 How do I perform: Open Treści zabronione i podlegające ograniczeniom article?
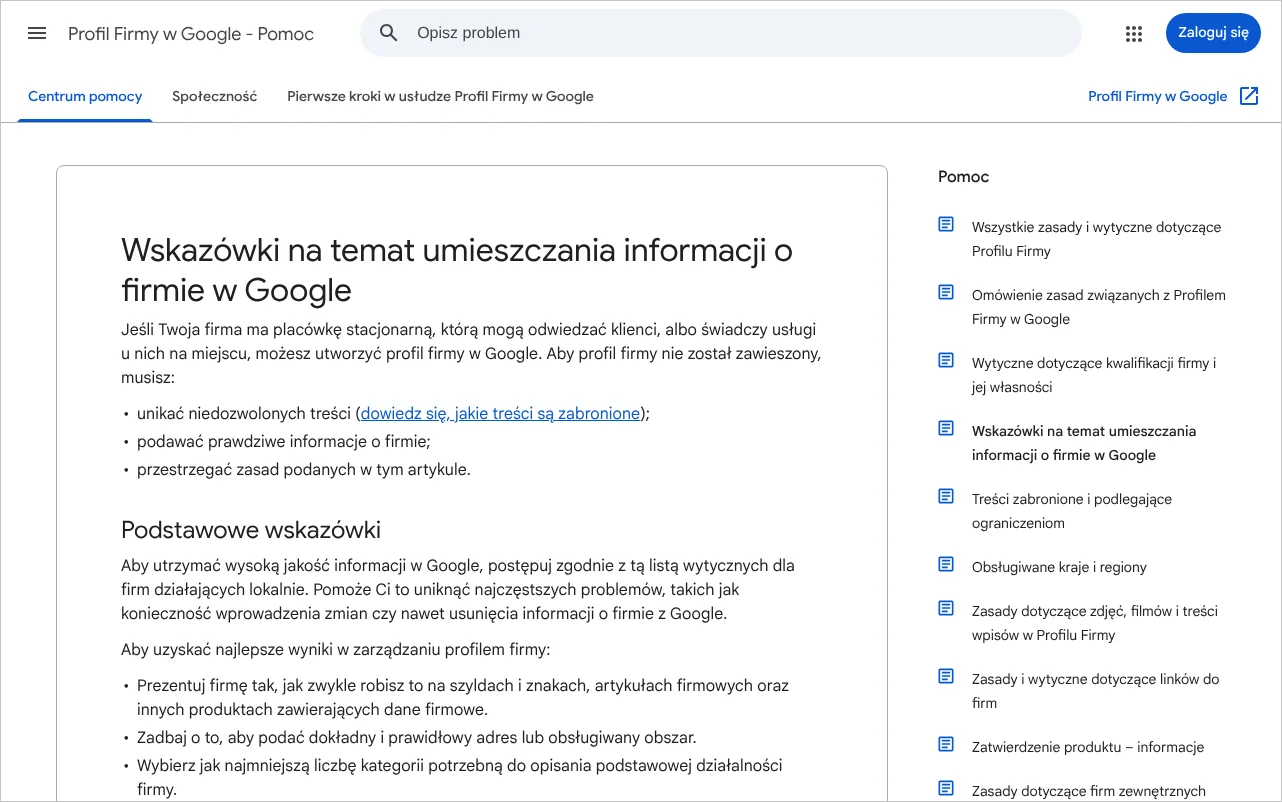1072,511
